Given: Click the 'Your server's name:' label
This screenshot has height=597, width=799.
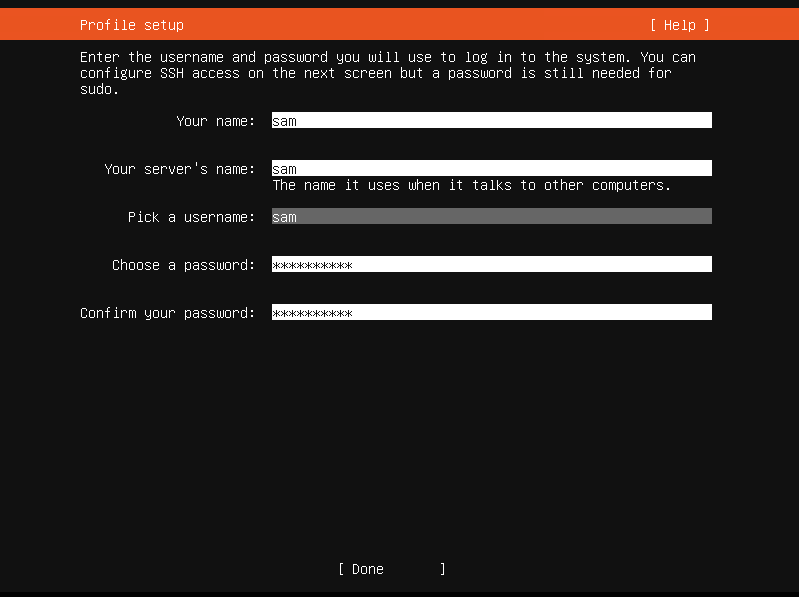Looking at the screenshot, I should (x=179, y=169).
